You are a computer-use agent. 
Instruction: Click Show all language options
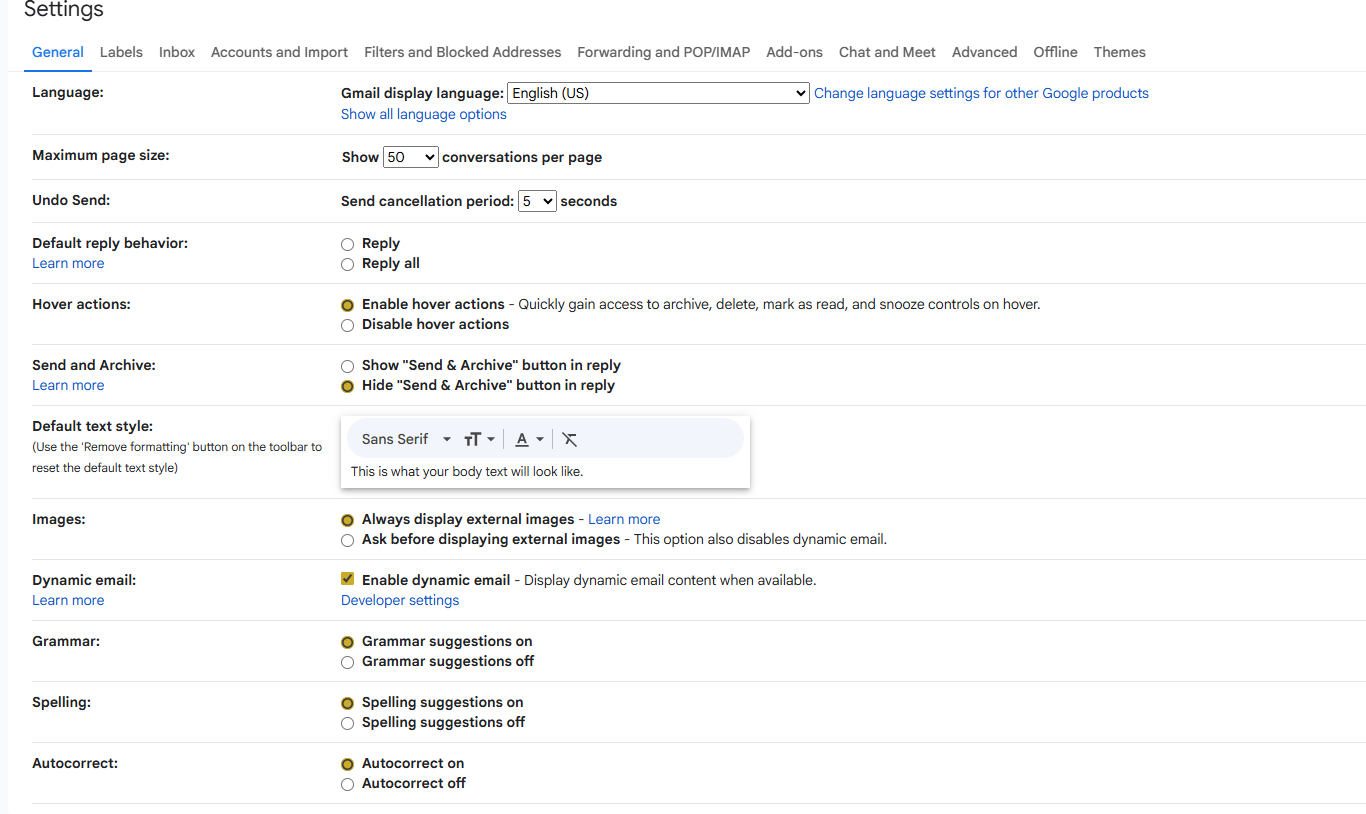click(x=423, y=113)
